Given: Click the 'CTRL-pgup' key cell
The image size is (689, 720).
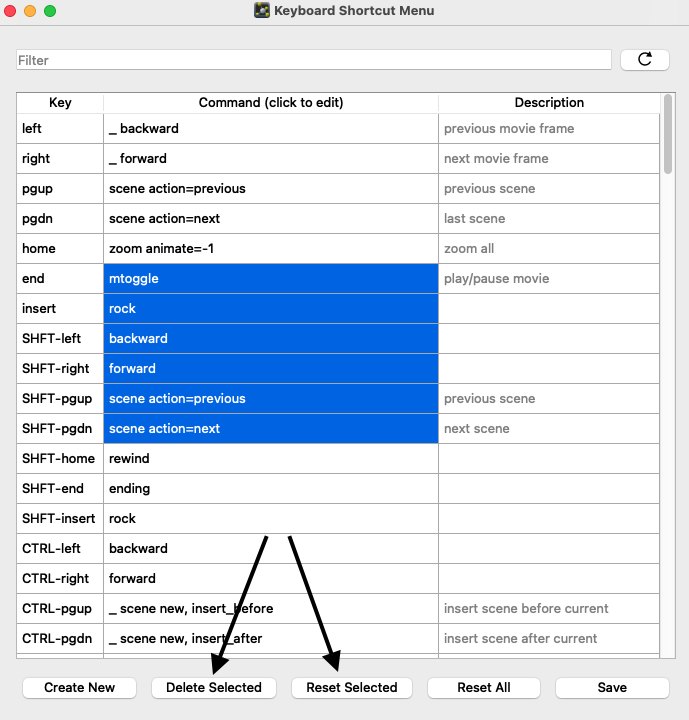Looking at the screenshot, I should (x=60, y=608).
